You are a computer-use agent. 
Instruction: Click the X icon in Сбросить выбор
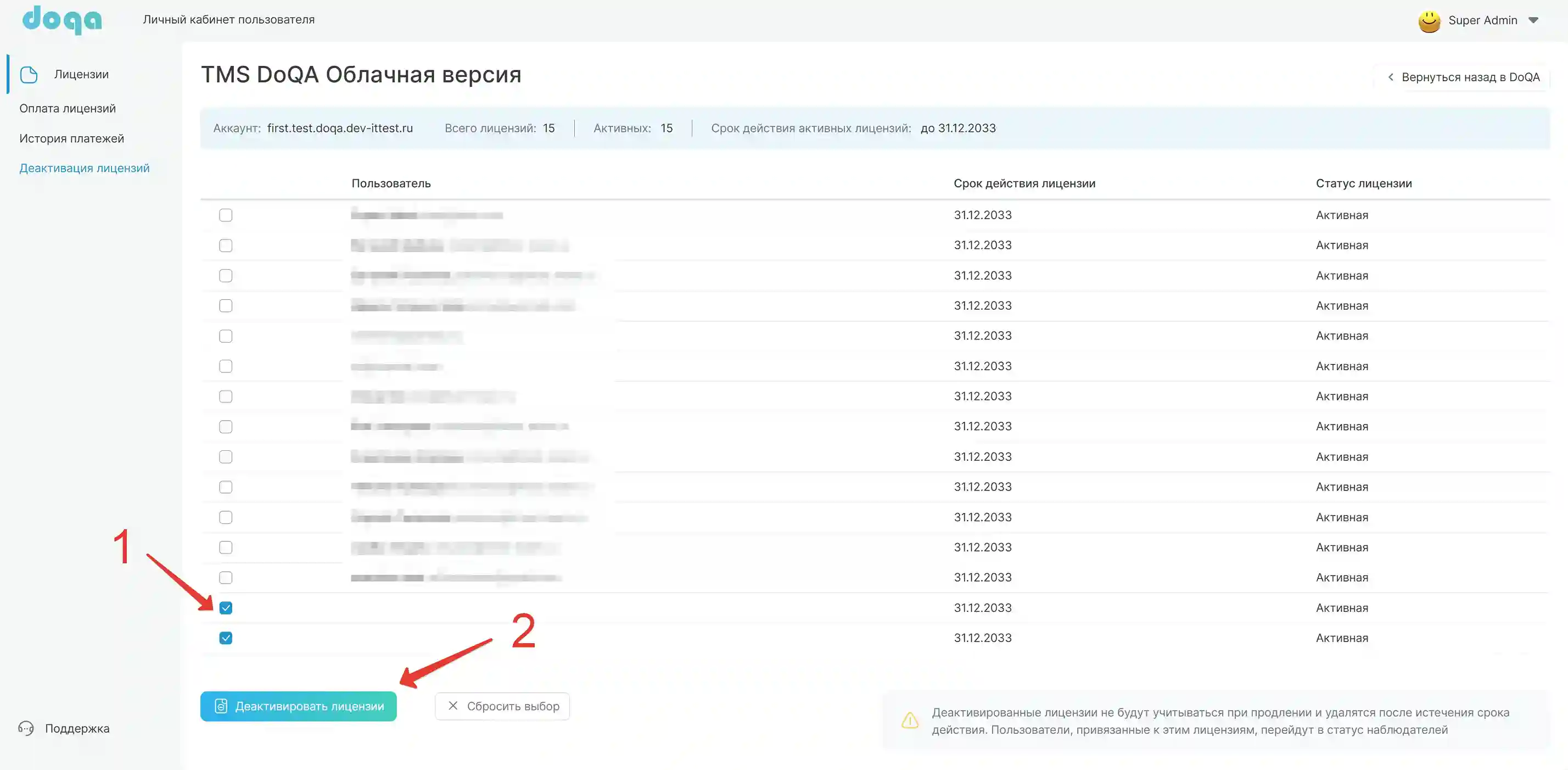coord(453,706)
